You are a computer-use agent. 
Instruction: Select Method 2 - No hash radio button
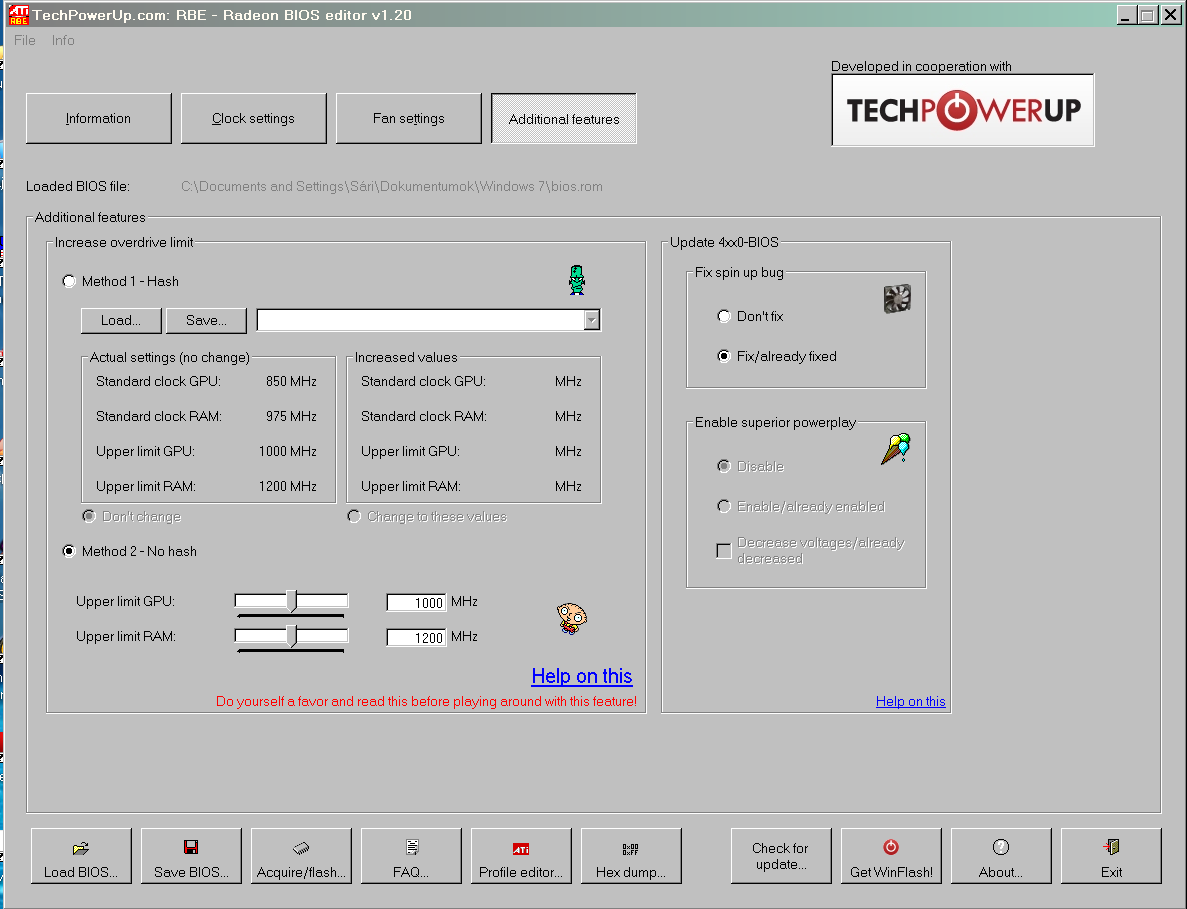[x=69, y=551]
